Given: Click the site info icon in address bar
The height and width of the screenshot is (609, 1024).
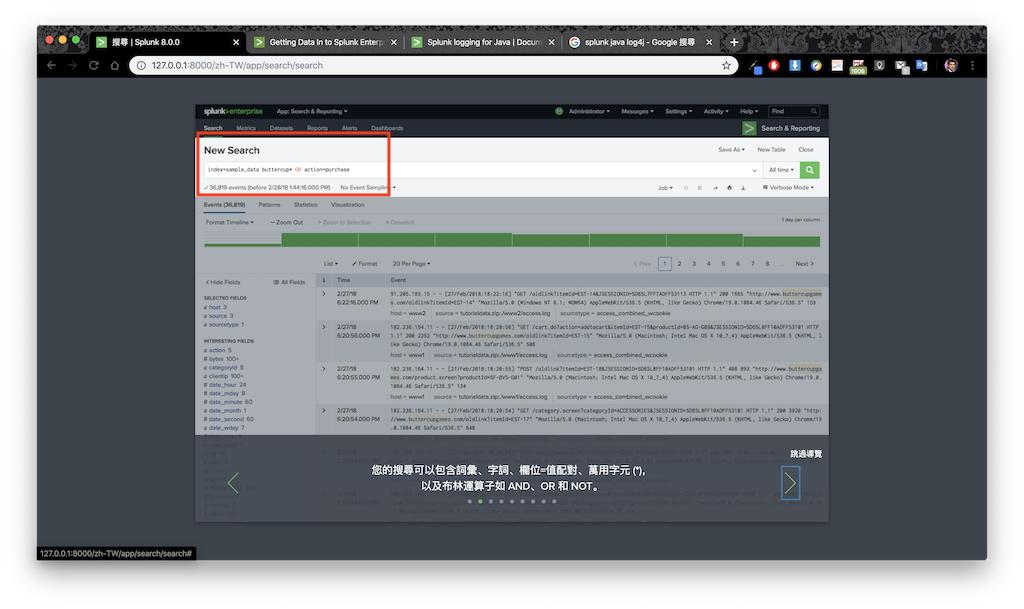Looking at the screenshot, I should click(141, 65).
